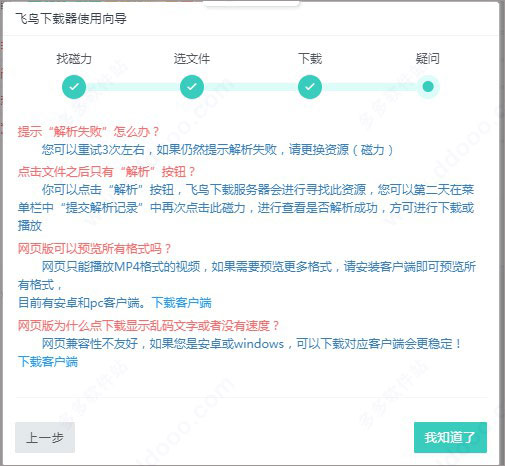Select the 疑问 step label
505x466 pixels.
[x=428, y=59]
